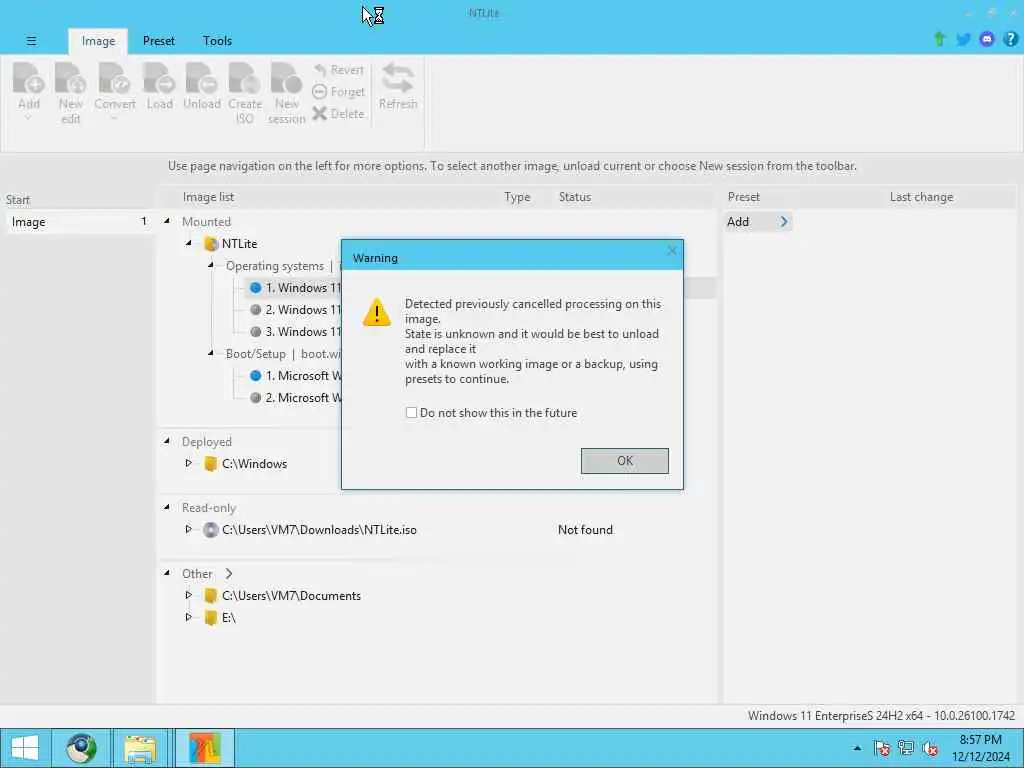Screen dimensions: 1024x768
Task: Click the Last change column header
Action: click(x=921, y=197)
